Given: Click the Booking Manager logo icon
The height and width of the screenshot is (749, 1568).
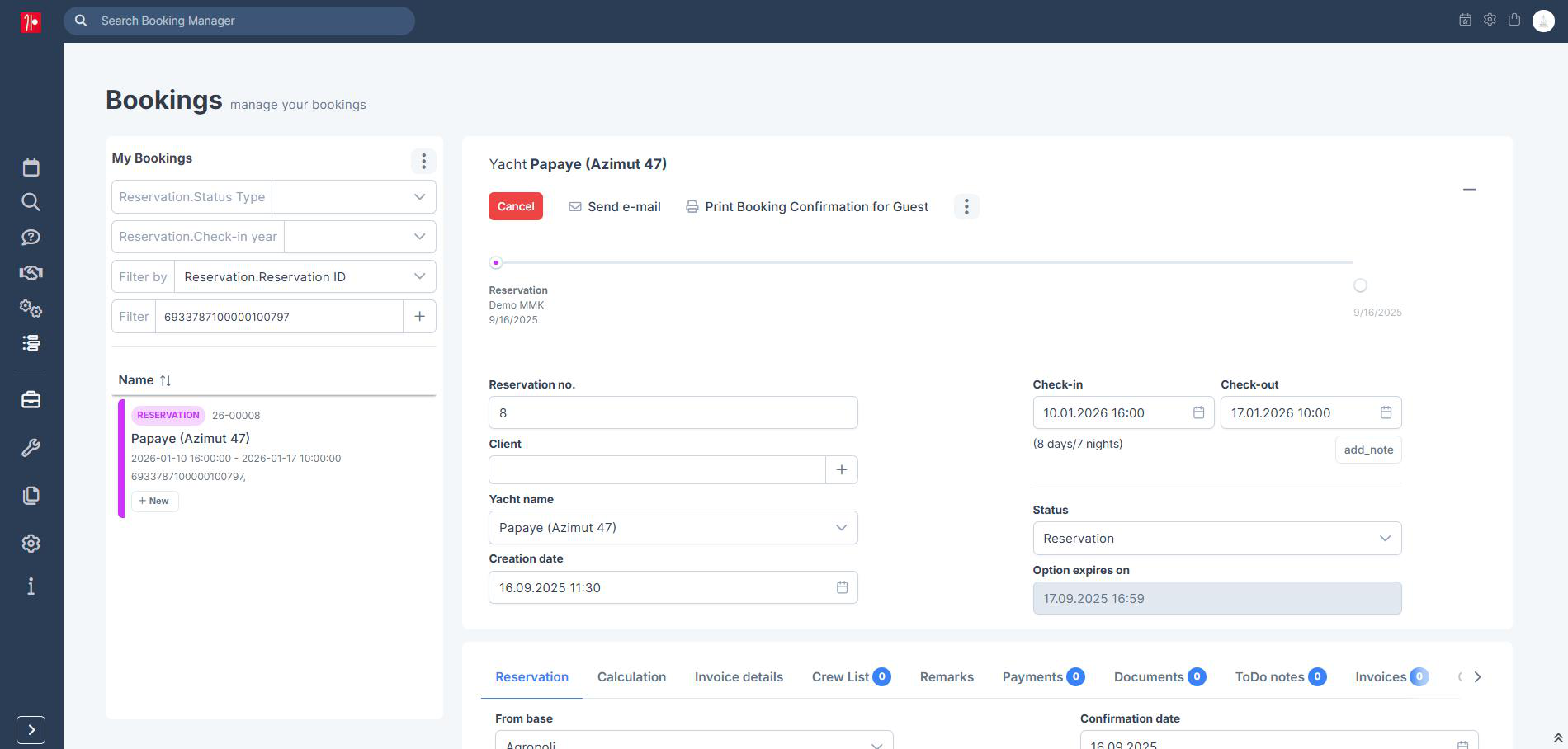Looking at the screenshot, I should (31, 21).
